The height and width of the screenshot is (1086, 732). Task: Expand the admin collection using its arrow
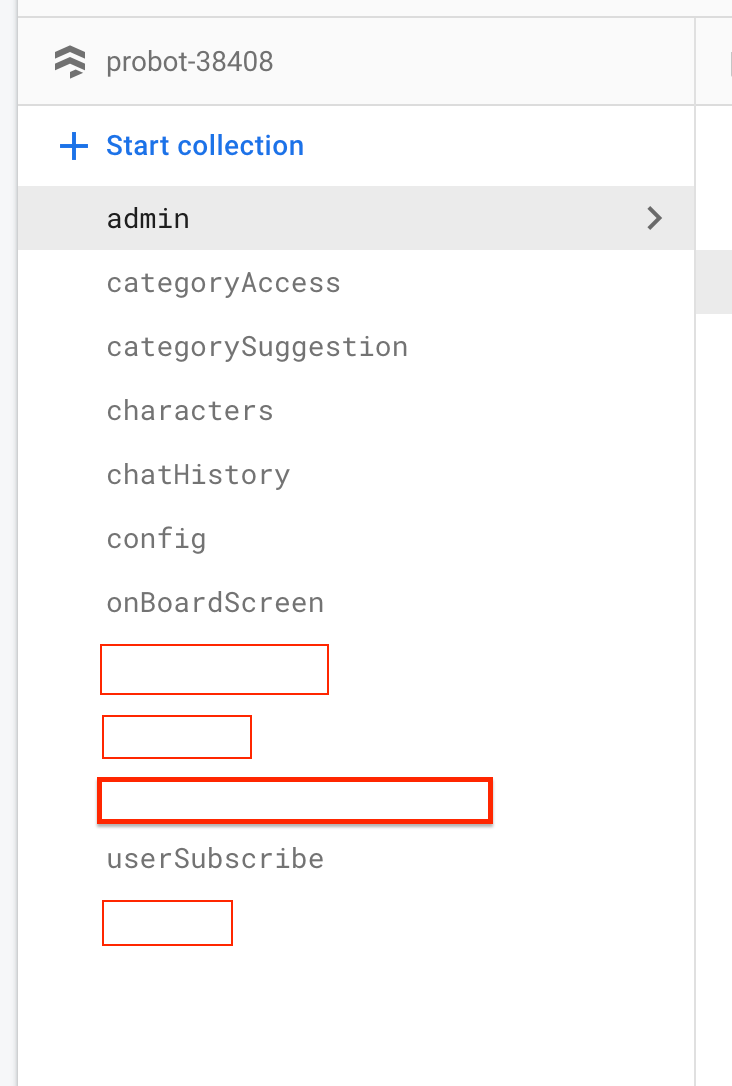653,218
